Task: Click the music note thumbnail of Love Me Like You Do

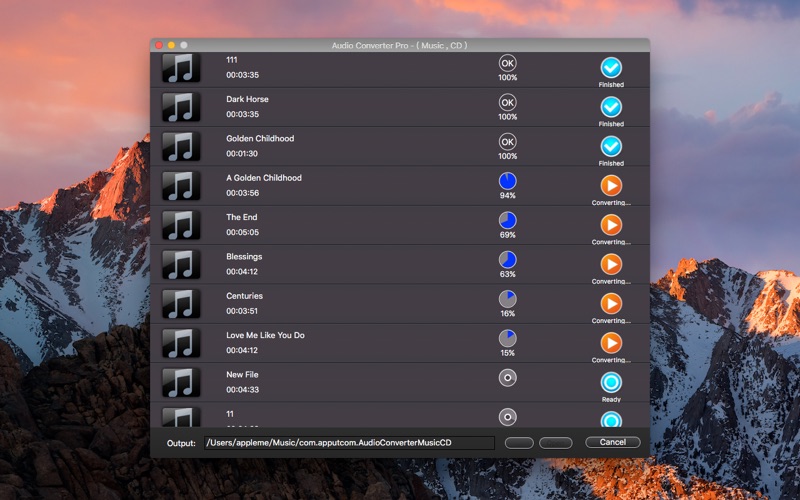Action: coord(181,343)
